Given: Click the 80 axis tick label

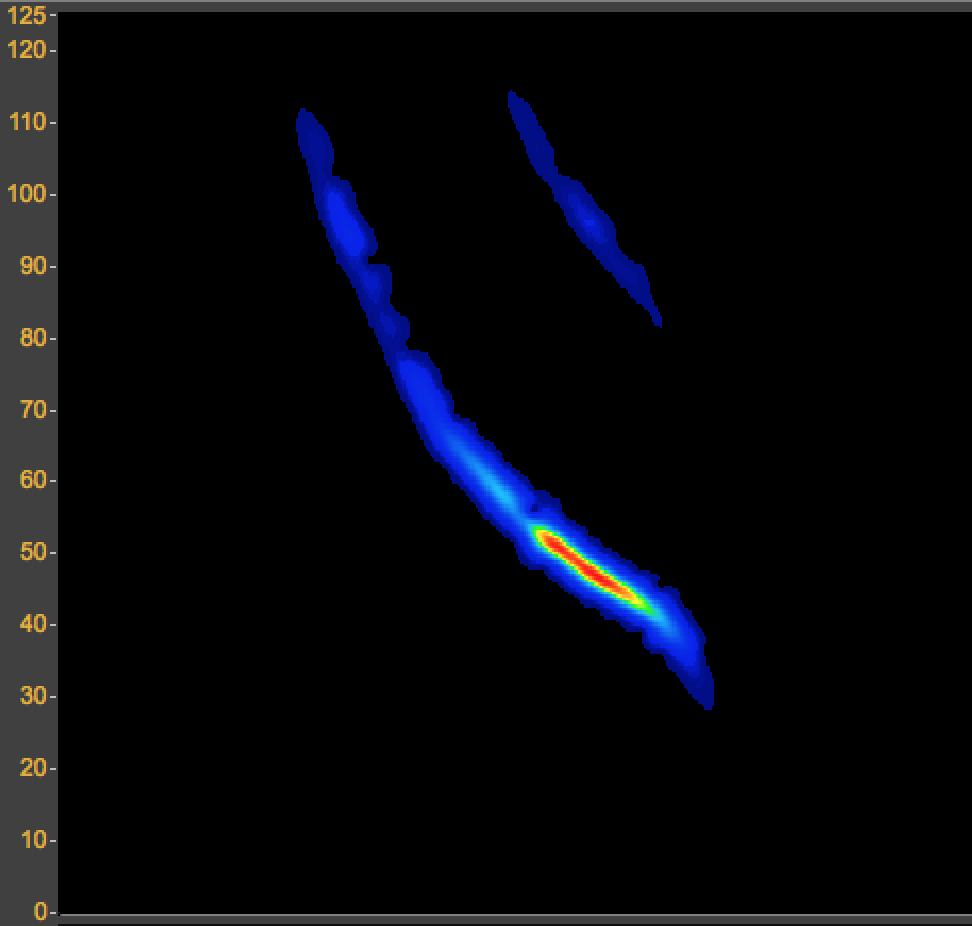Looking at the screenshot, I should pos(32,338).
